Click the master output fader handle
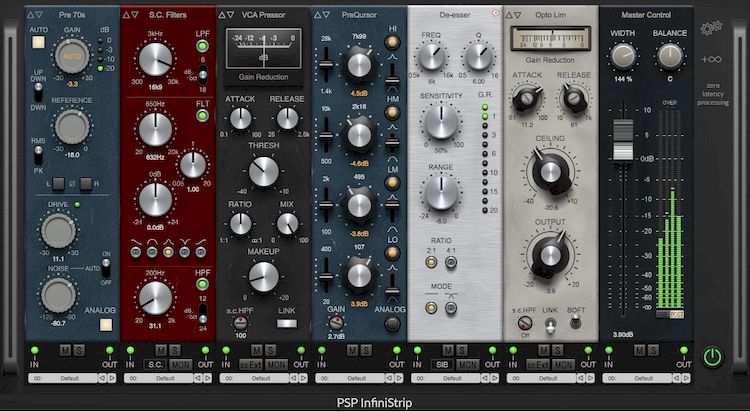This screenshot has width=750, height=412. (623, 140)
